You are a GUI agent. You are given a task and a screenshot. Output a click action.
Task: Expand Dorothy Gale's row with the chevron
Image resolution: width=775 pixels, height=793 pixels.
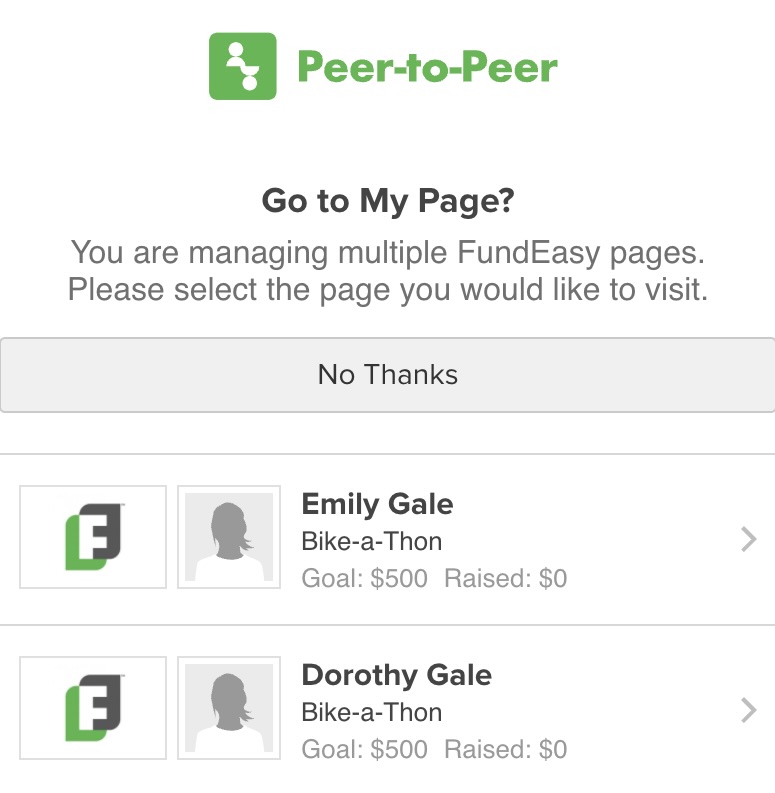(x=748, y=711)
